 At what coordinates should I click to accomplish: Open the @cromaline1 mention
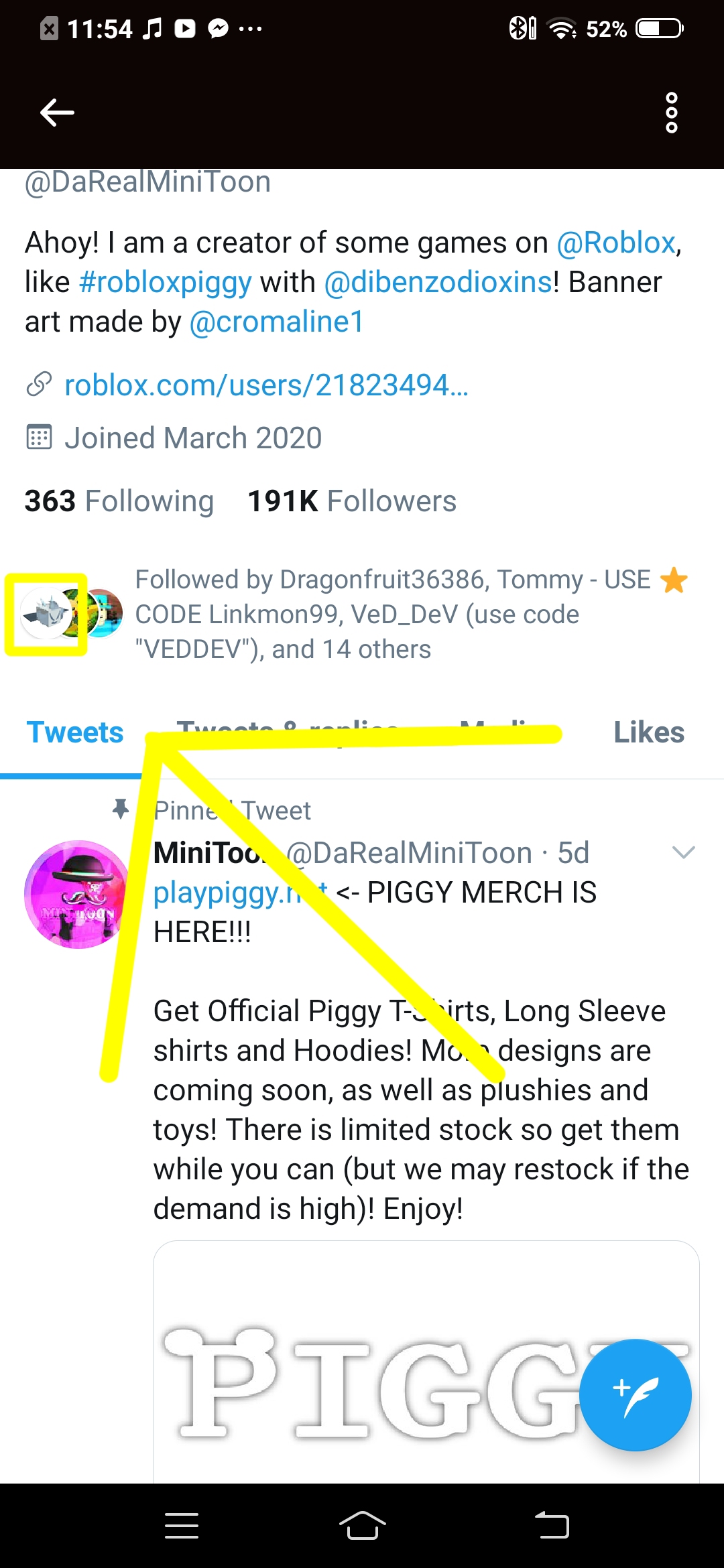(276, 322)
